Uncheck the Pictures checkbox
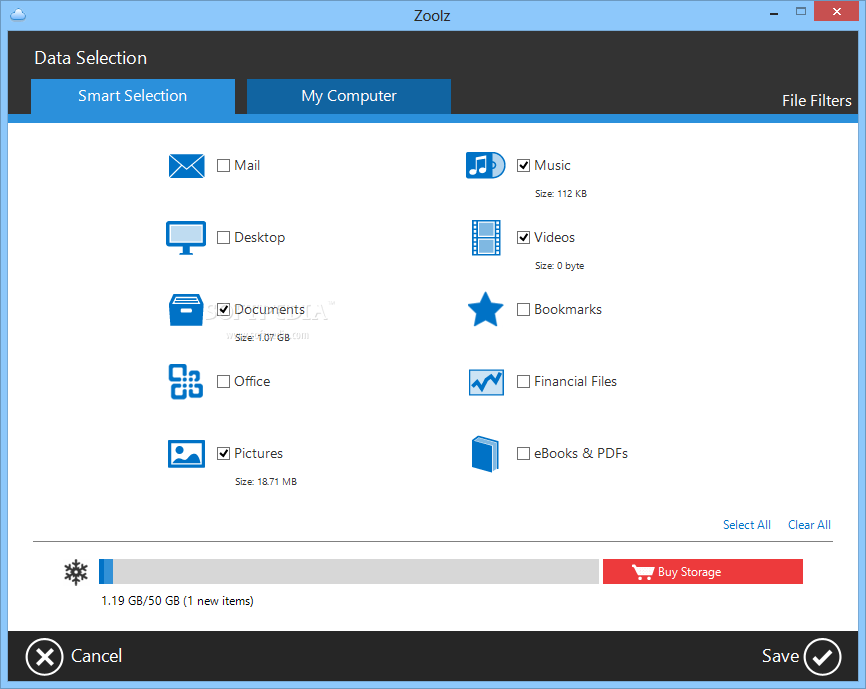This screenshot has width=866, height=689. [x=223, y=454]
